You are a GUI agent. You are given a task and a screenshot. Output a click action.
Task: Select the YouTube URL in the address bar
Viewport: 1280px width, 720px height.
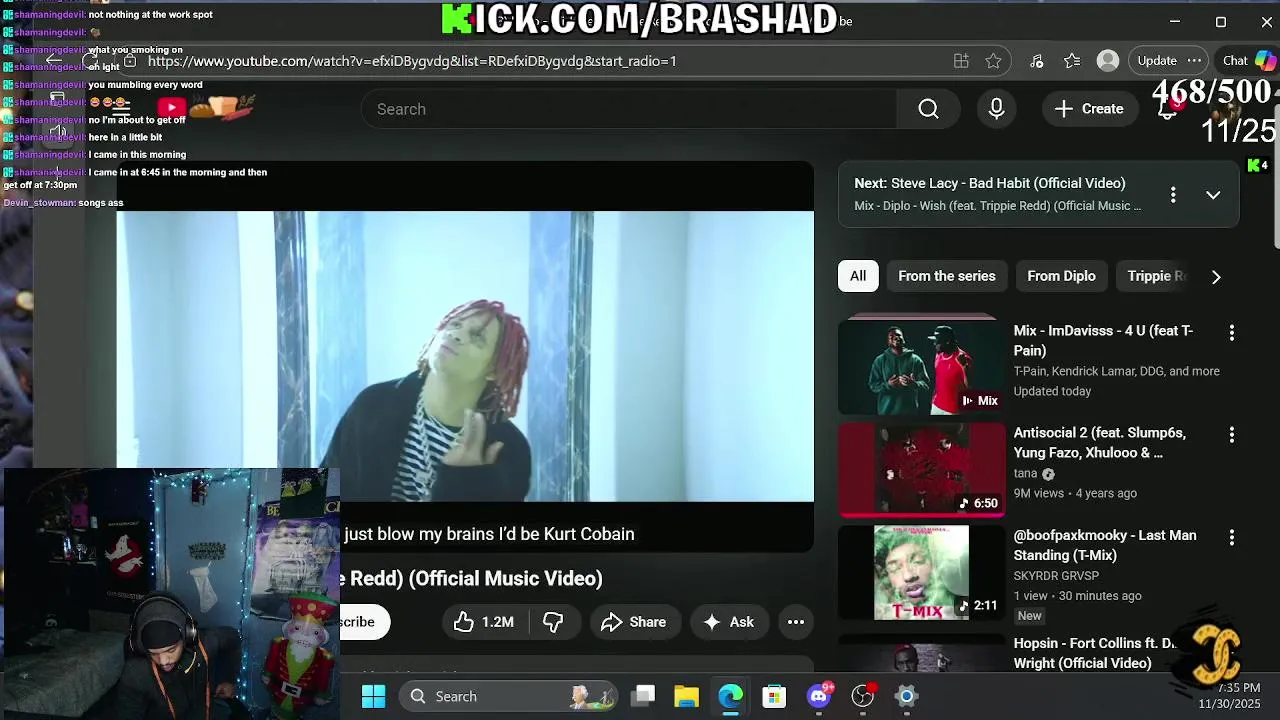412,61
